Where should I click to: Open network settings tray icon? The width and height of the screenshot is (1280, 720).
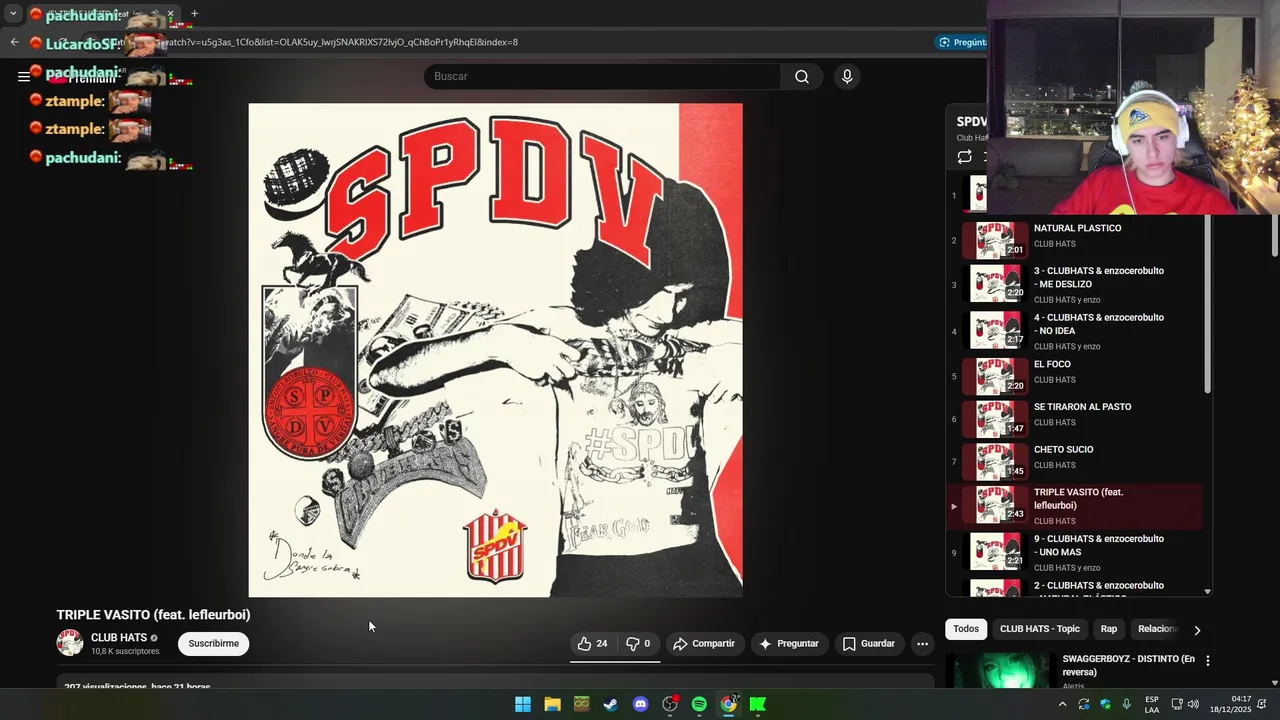1177,704
